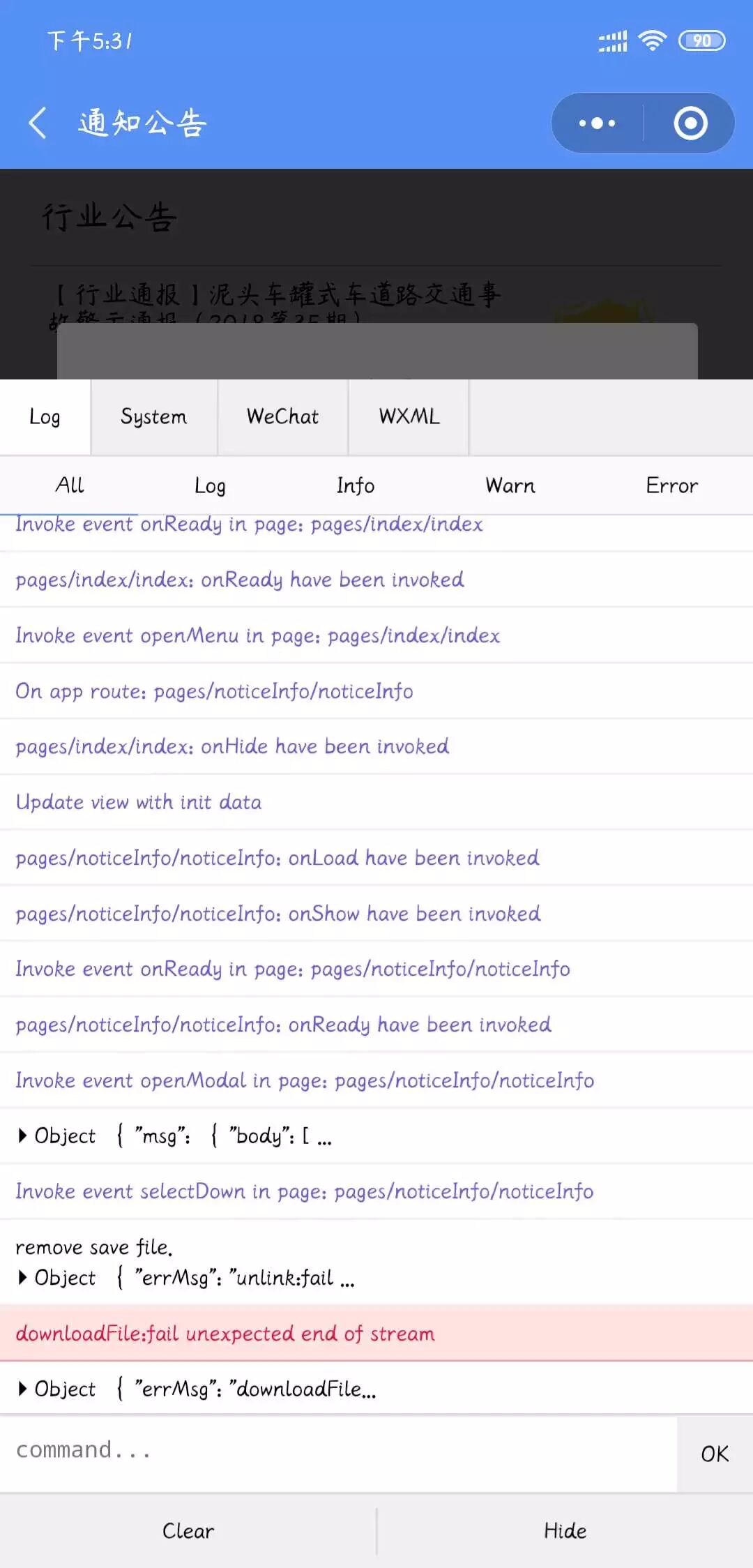Viewport: 753px width, 1568px height.
Task: Select "noticeInfo: onLoad have been invoked" line
Action: (376, 858)
